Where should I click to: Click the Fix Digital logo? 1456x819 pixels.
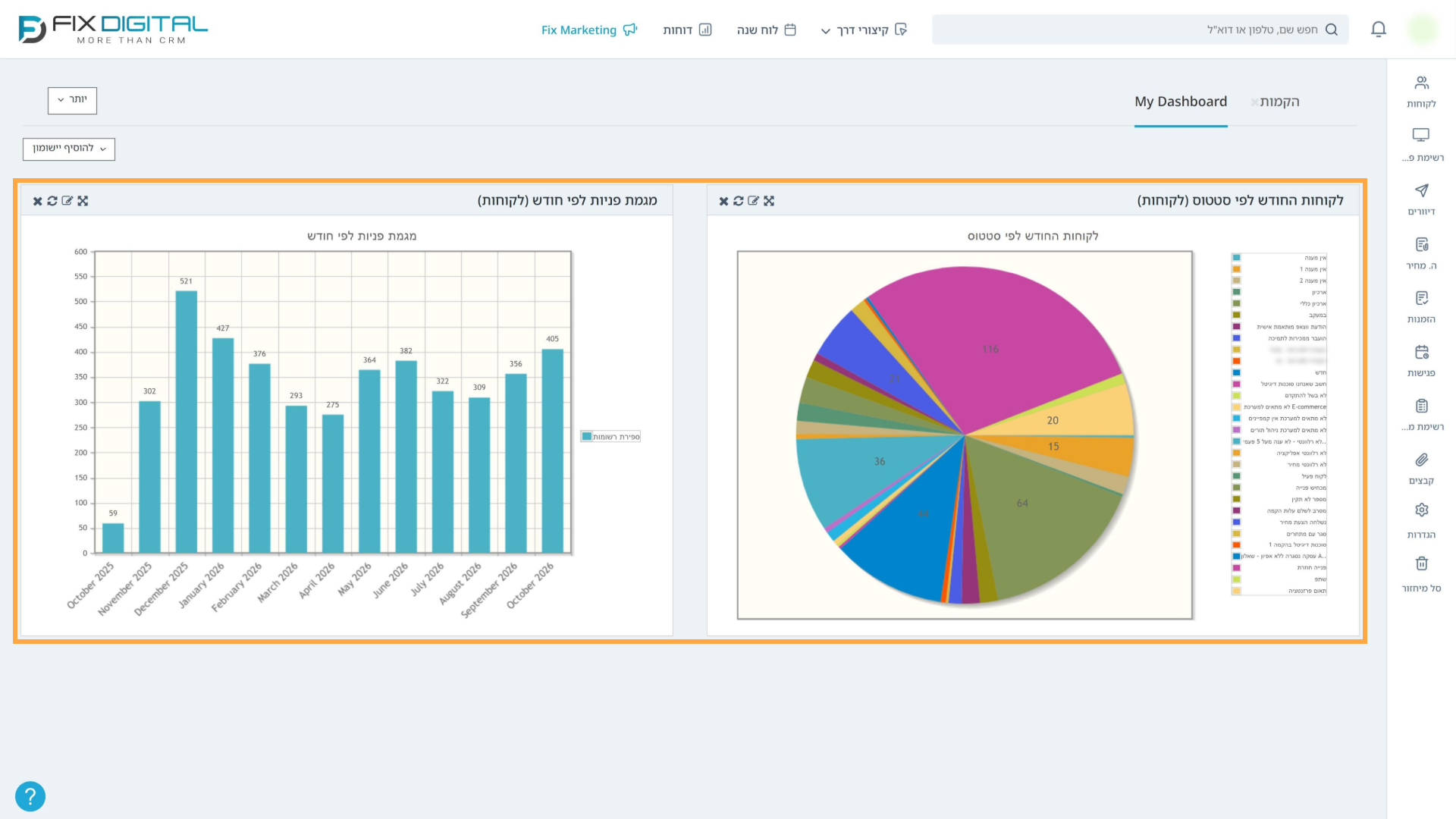pos(113,30)
